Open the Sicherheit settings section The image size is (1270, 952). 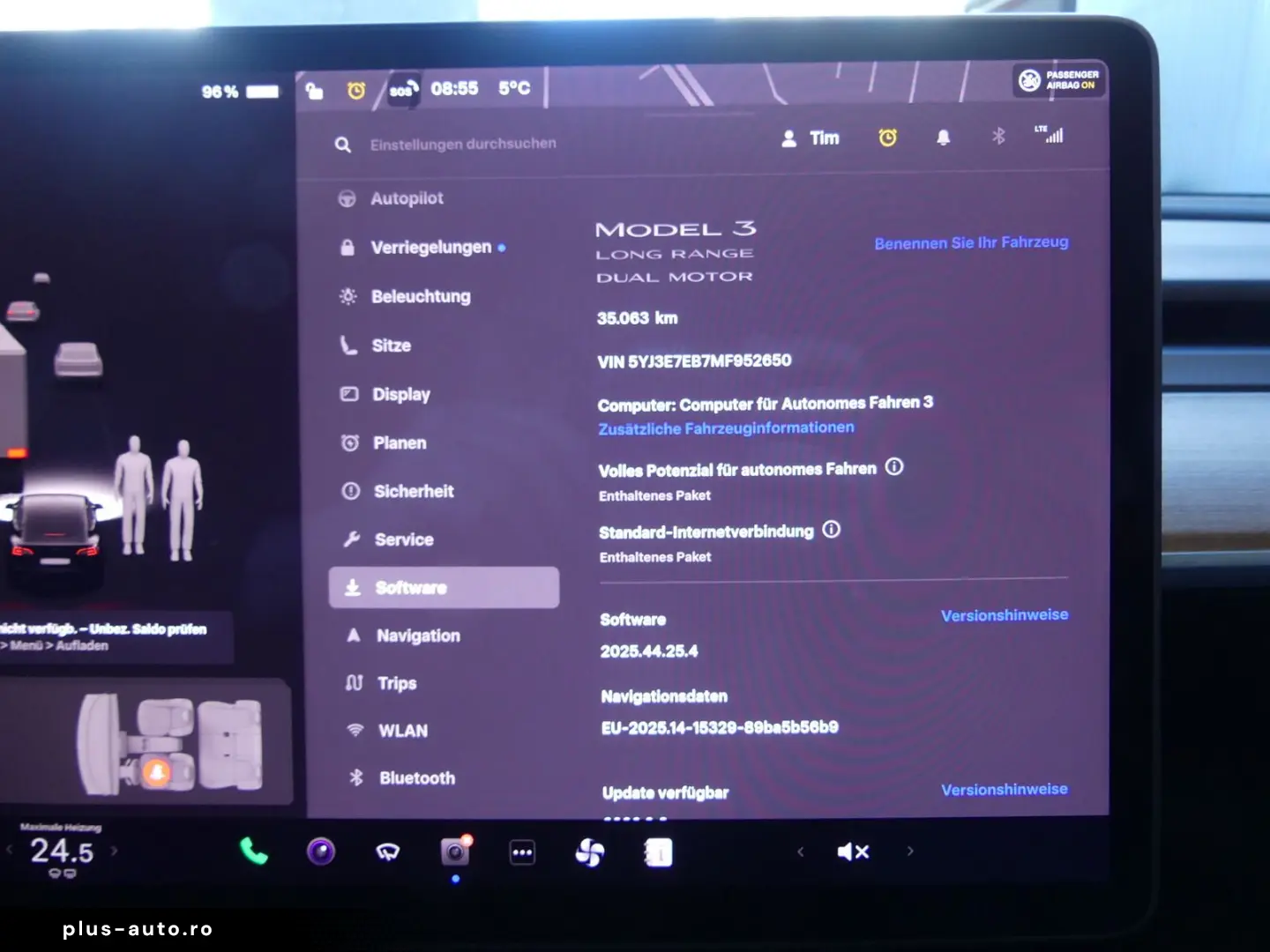coord(413,491)
